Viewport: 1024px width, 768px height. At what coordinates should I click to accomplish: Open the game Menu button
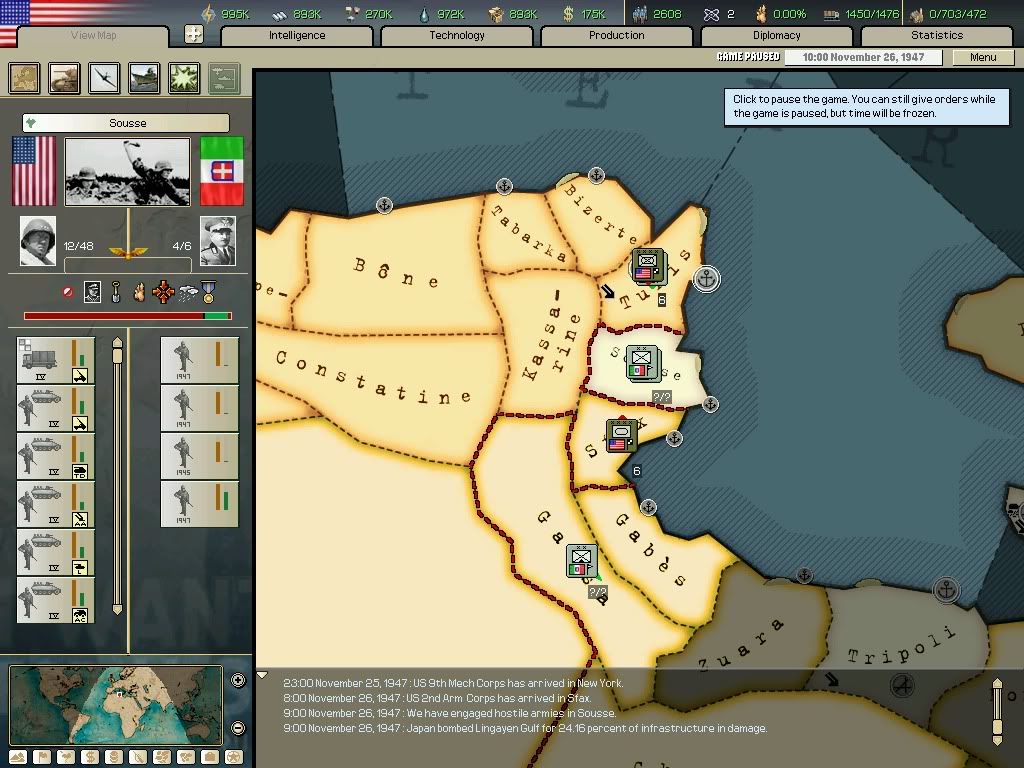[x=983, y=57]
